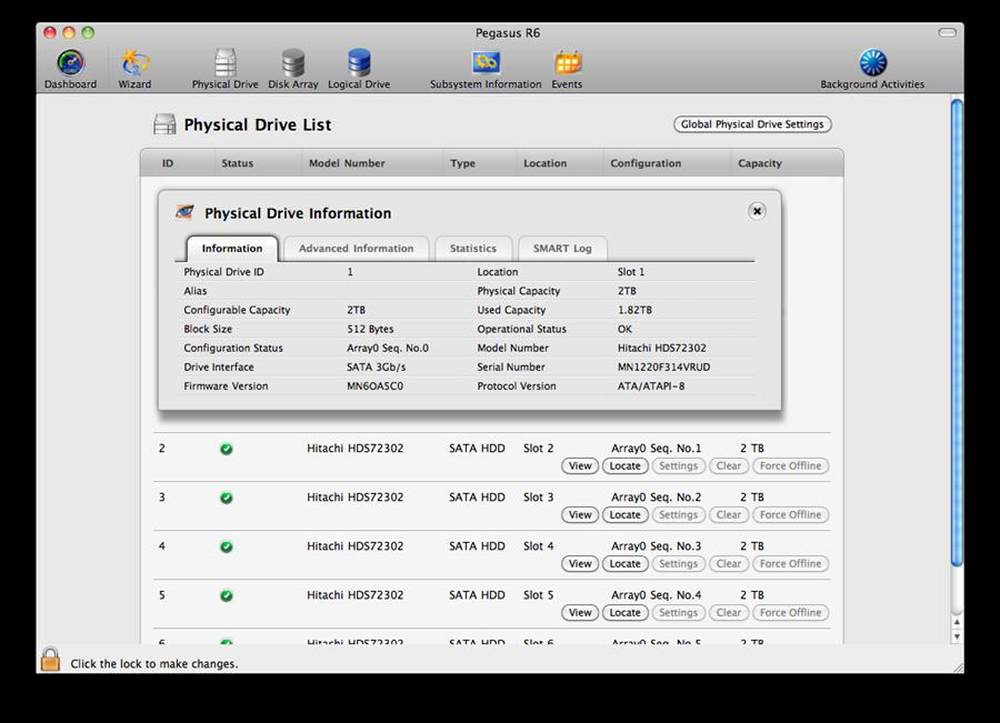The image size is (1000, 723).
Task: Click the firmware version value MN6OA5C0
Action: coord(375,386)
